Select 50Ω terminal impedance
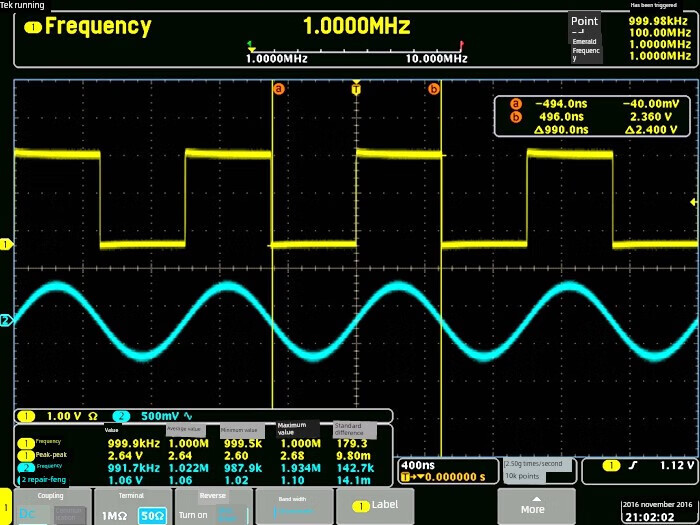Image resolution: width=700 pixels, height=525 pixels. point(152,513)
